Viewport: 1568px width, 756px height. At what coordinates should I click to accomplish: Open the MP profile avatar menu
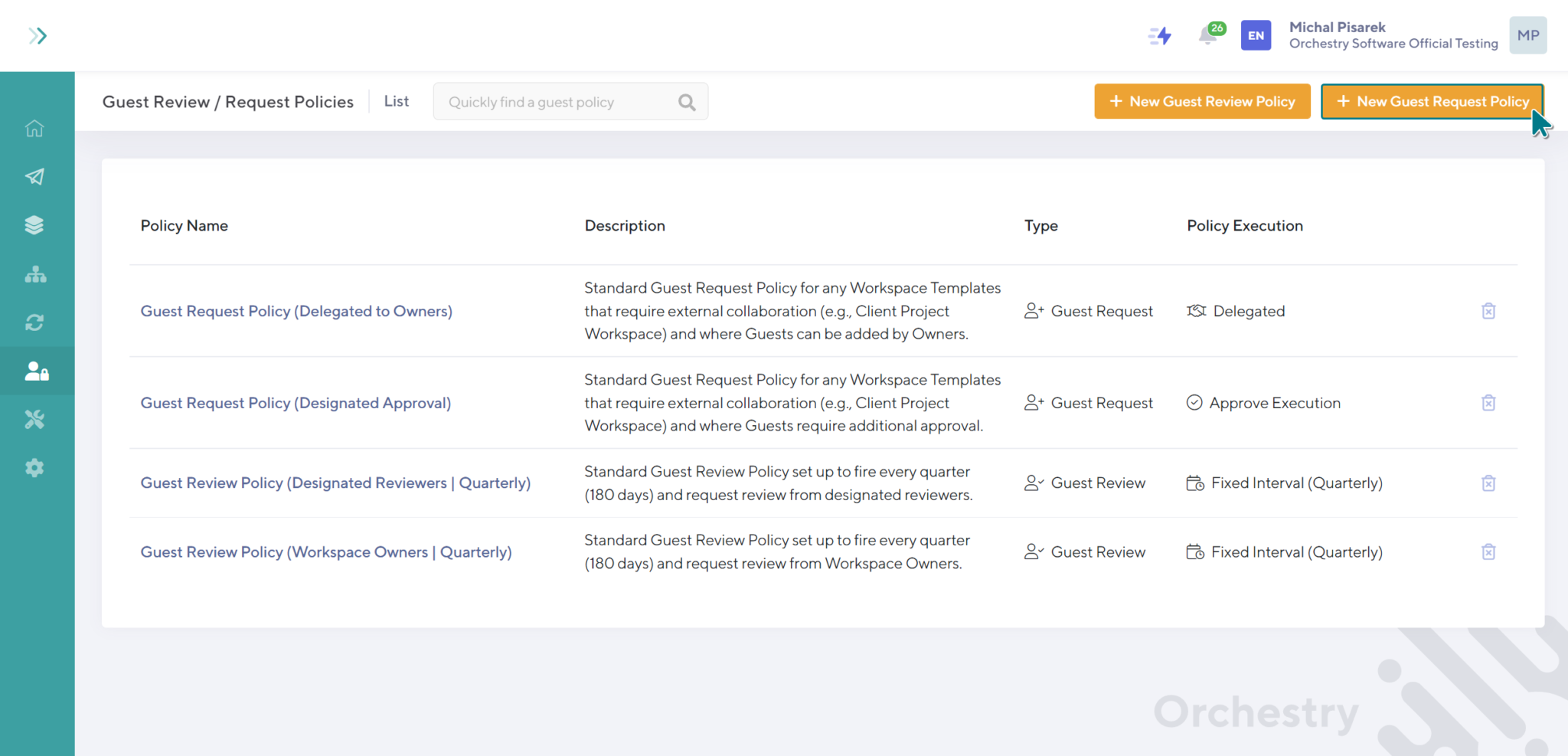click(x=1527, y=35)
